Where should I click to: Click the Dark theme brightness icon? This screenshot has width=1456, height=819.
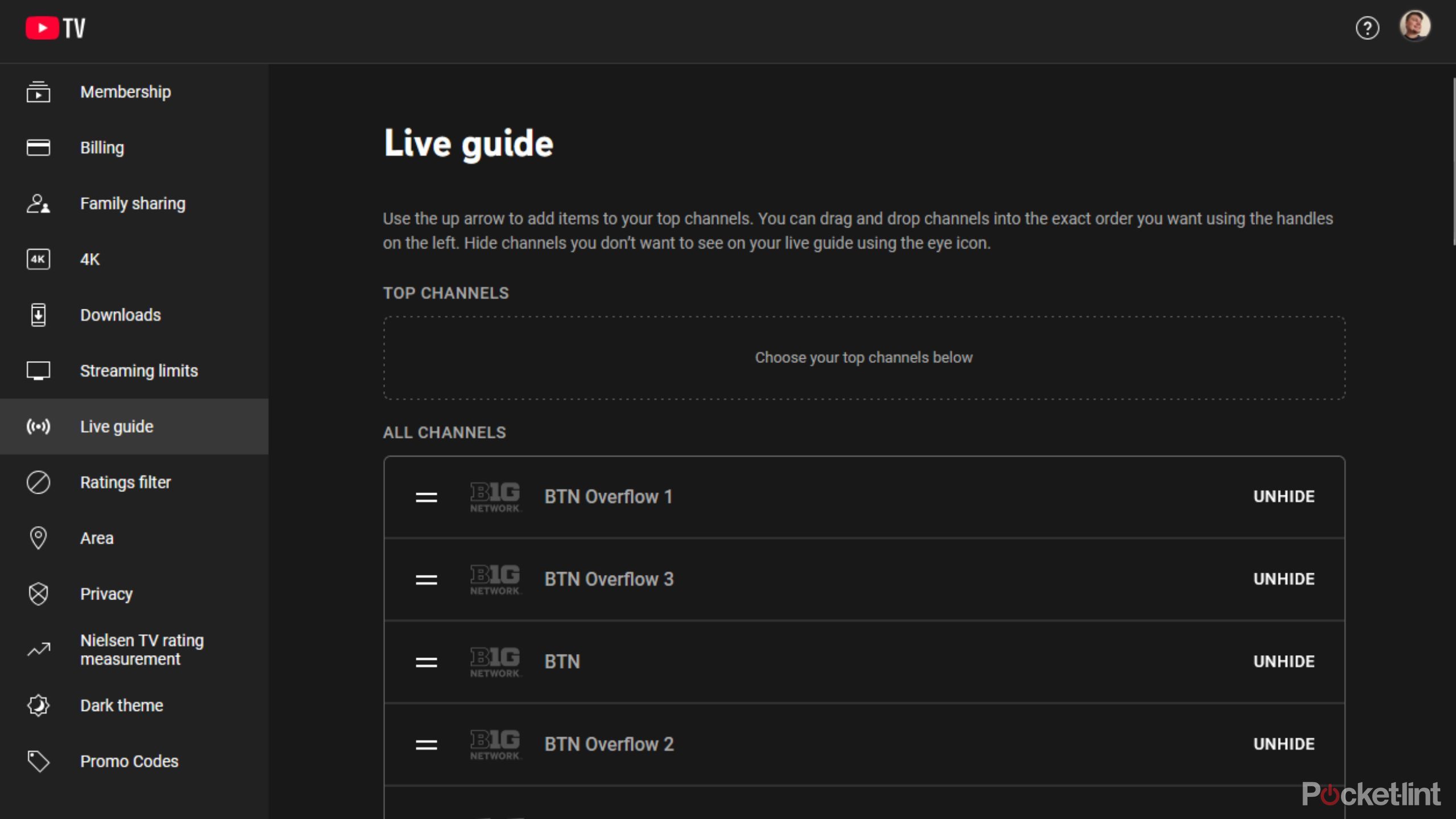(x=38, y=705)
